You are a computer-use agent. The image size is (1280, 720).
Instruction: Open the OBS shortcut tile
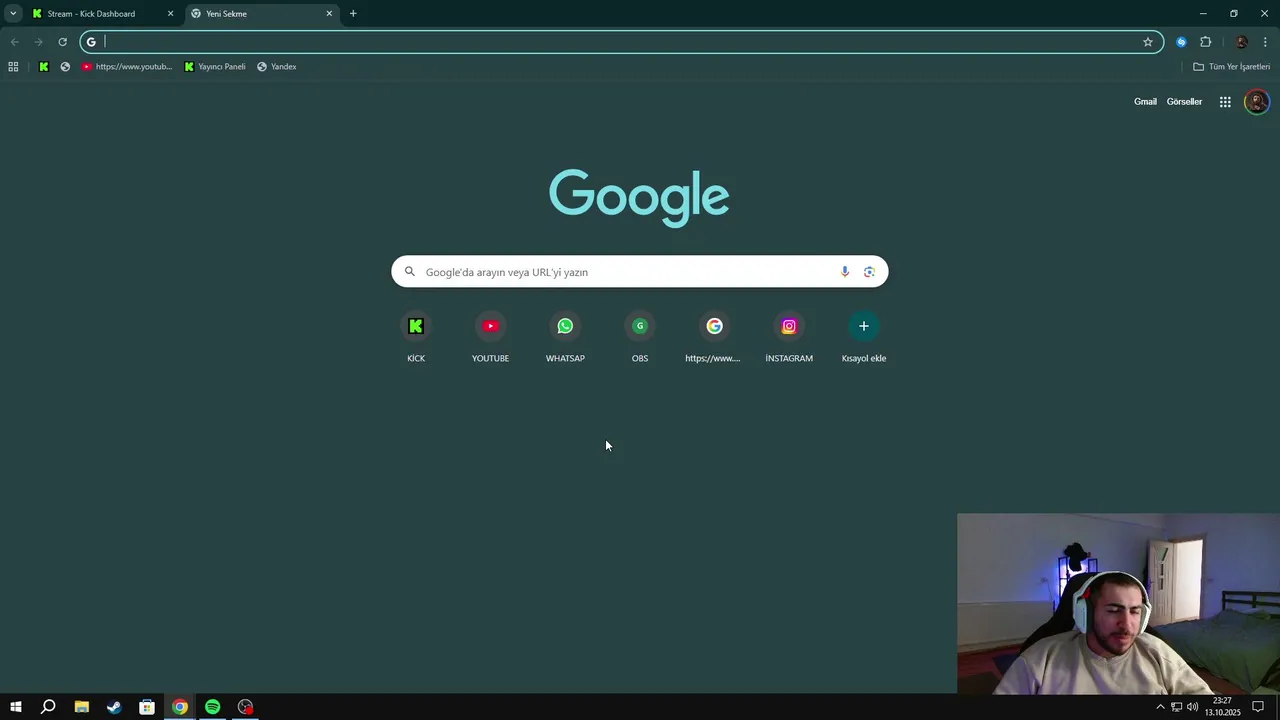click(x=640, y=337)
